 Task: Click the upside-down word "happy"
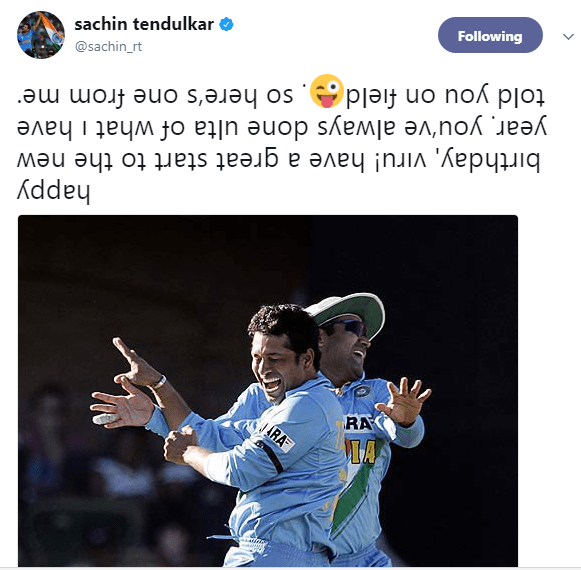(54, 191)
